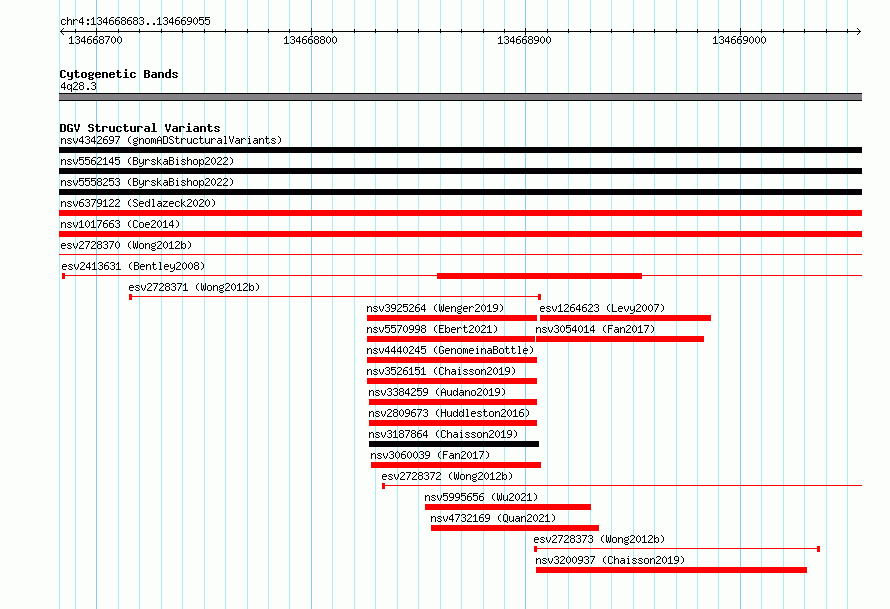Click the gray 4q28.3 cytogenetic band bar
The image size is (890, 609).
(x=460, y=97)
